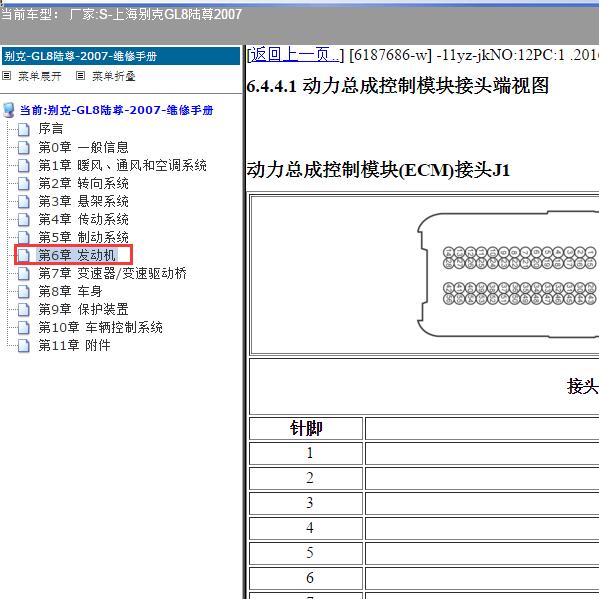Open 第10章 车辆控制系统
This screenshot has width=599, height=599.
pos(101,327)
